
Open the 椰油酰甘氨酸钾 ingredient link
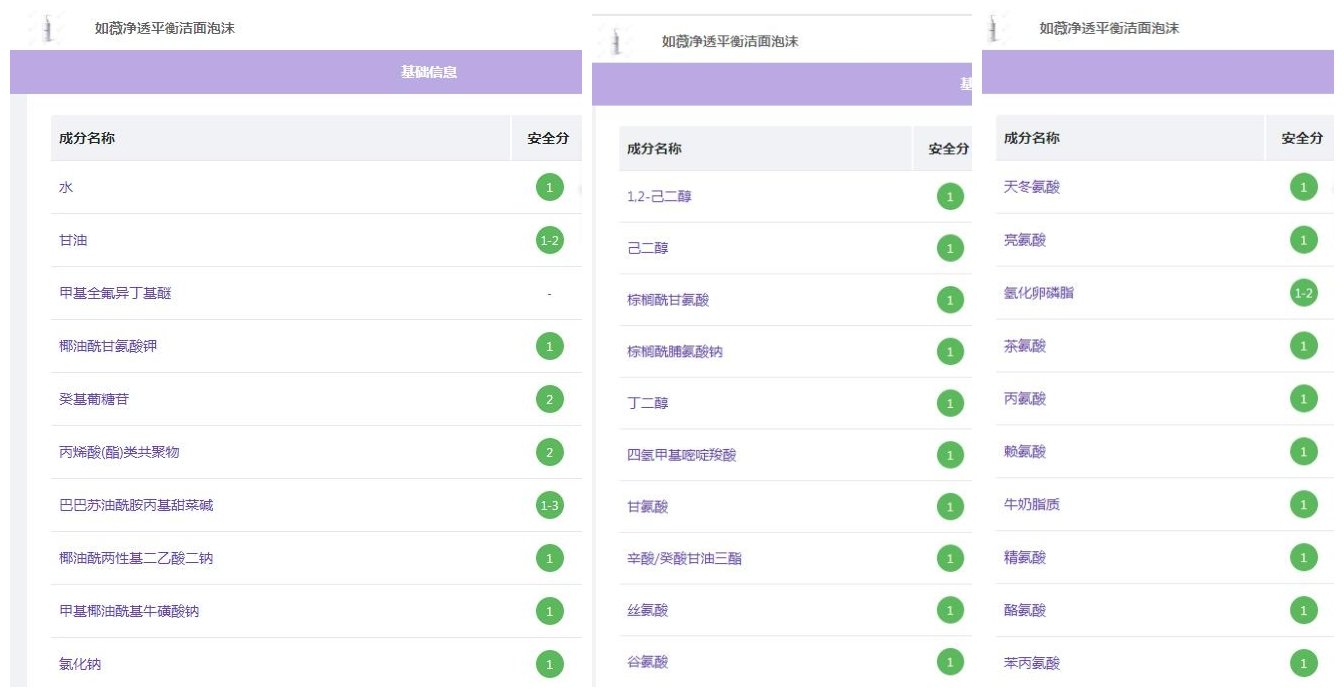108,346
